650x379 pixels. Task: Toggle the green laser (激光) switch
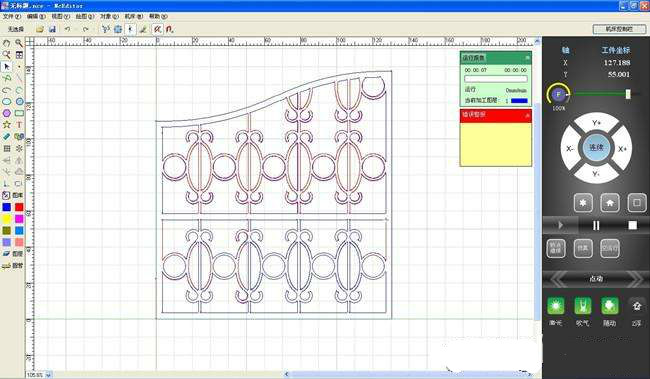[x=555, y=306]
